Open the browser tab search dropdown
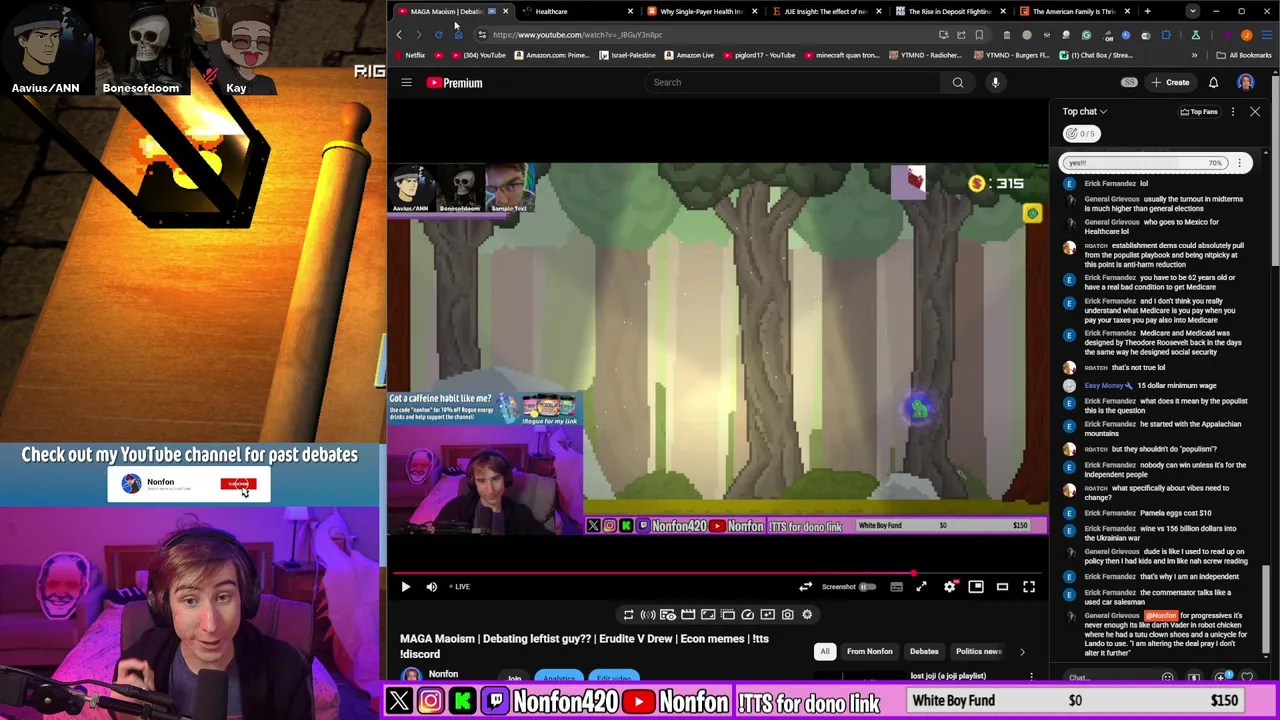Screen dimensions: 1280x720 pyautogui.click(x=1192, y=11)
